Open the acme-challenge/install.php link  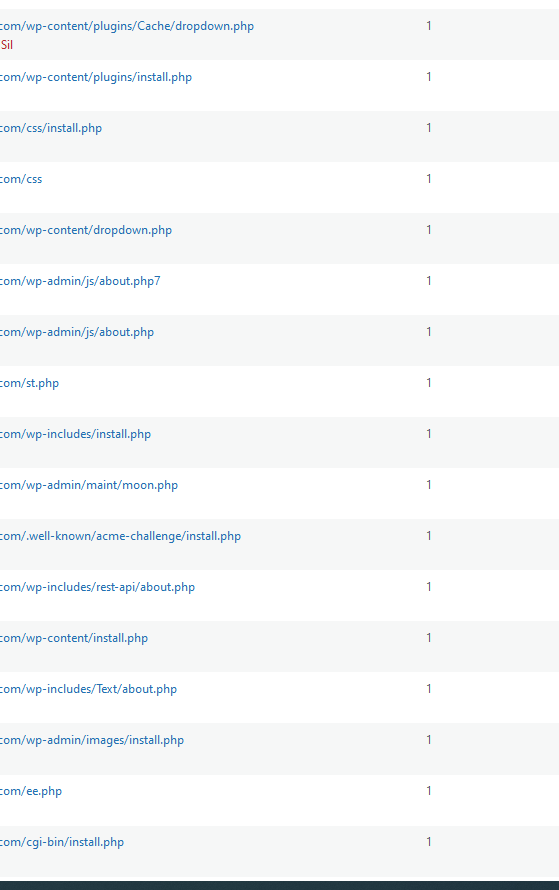click(x=120, y=537)
